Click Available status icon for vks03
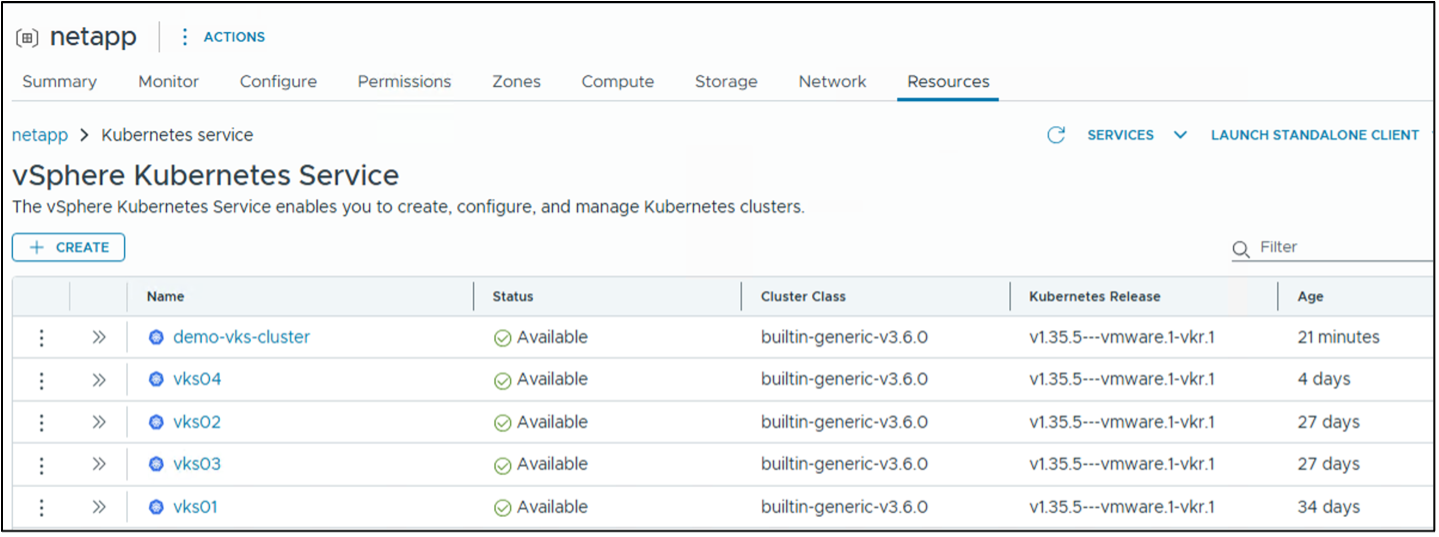 point(502,466)
